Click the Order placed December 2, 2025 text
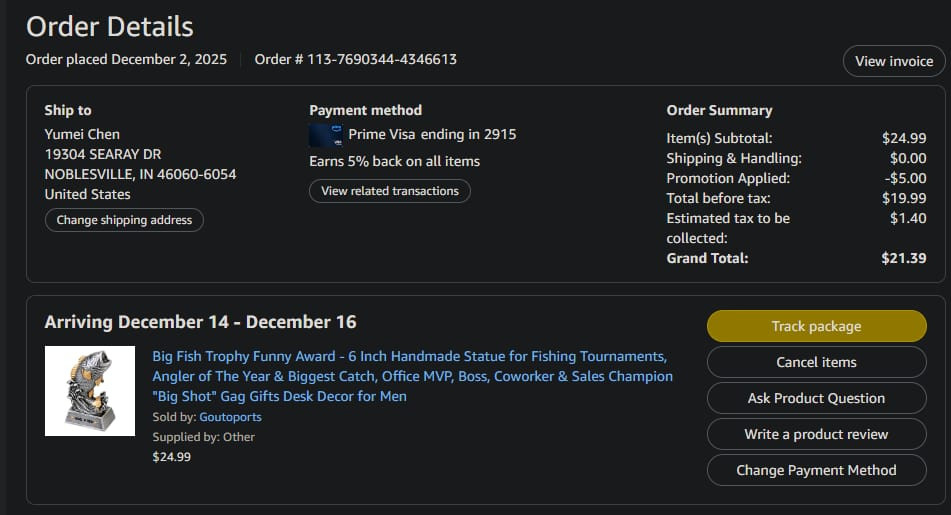 pos(126,59)
